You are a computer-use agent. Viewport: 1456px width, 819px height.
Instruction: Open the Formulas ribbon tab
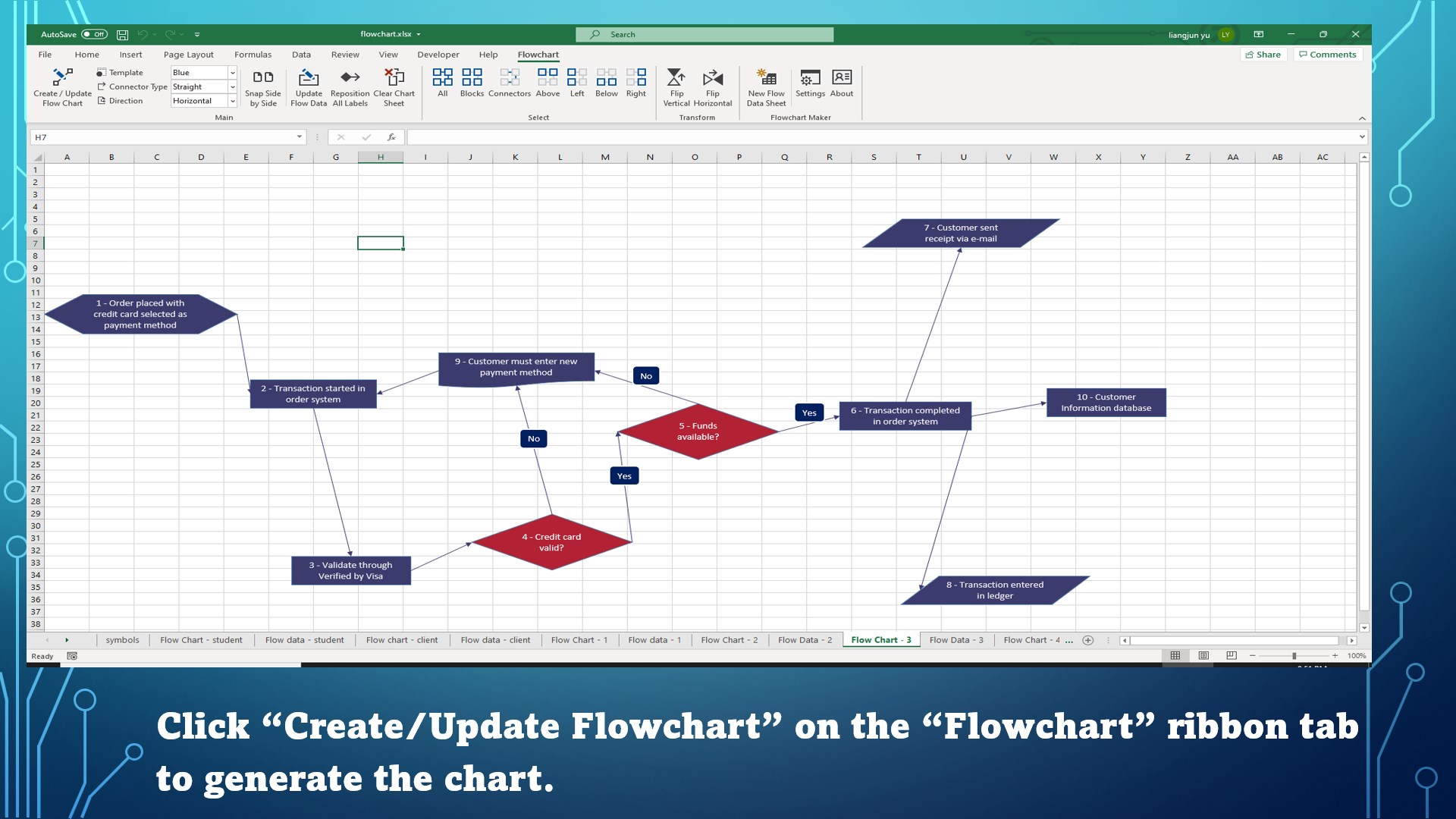coord(253,55)
